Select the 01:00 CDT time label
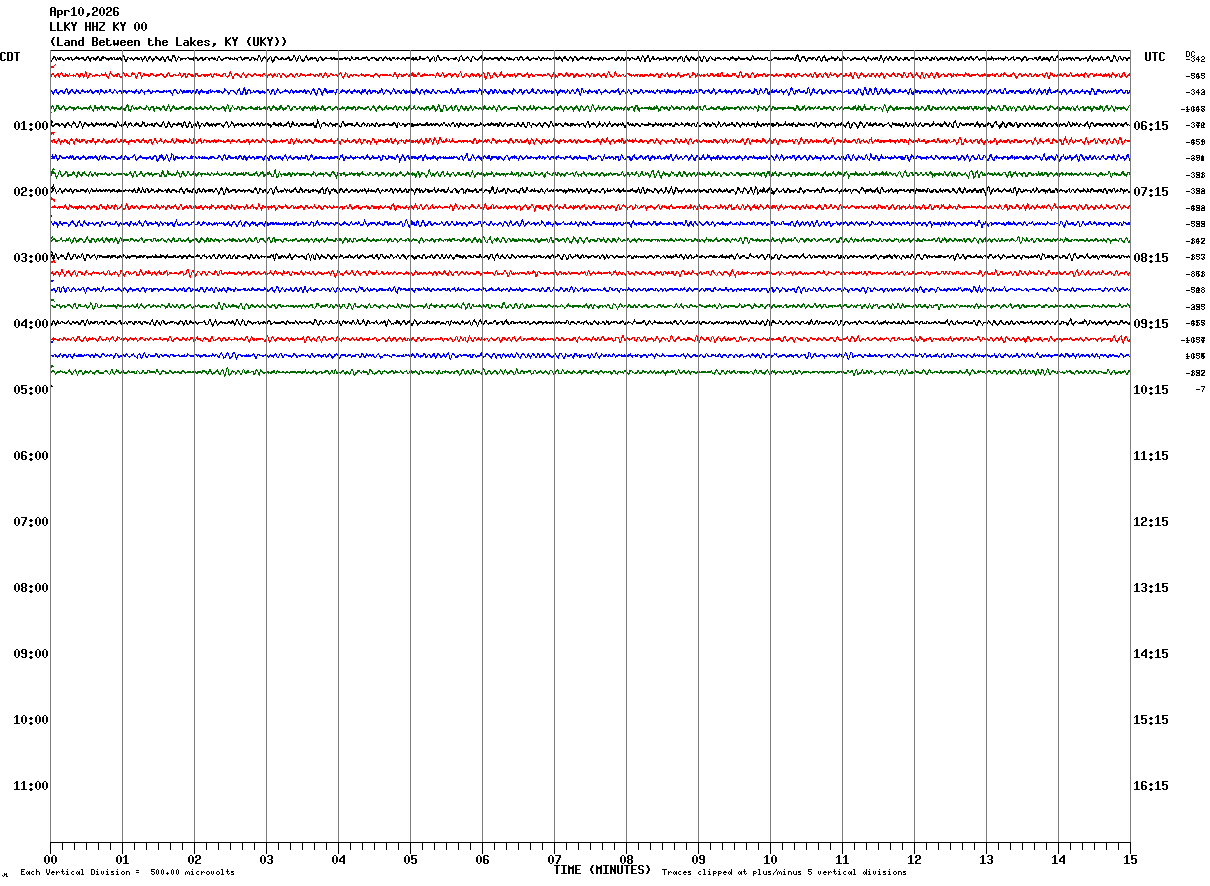 pos(31,126)
